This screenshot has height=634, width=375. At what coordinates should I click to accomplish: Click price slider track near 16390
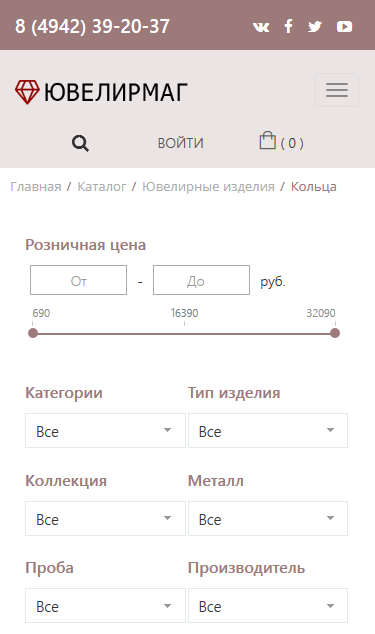184,334
